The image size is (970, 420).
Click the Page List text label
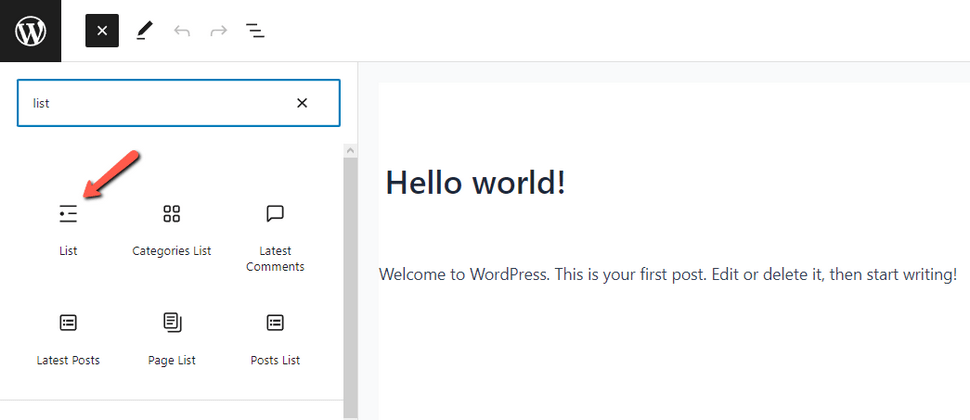click(171, 360)
